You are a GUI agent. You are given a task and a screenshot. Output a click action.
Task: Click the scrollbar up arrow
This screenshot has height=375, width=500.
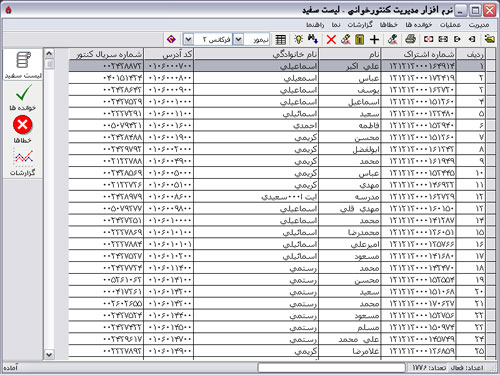tap(49, 54)
